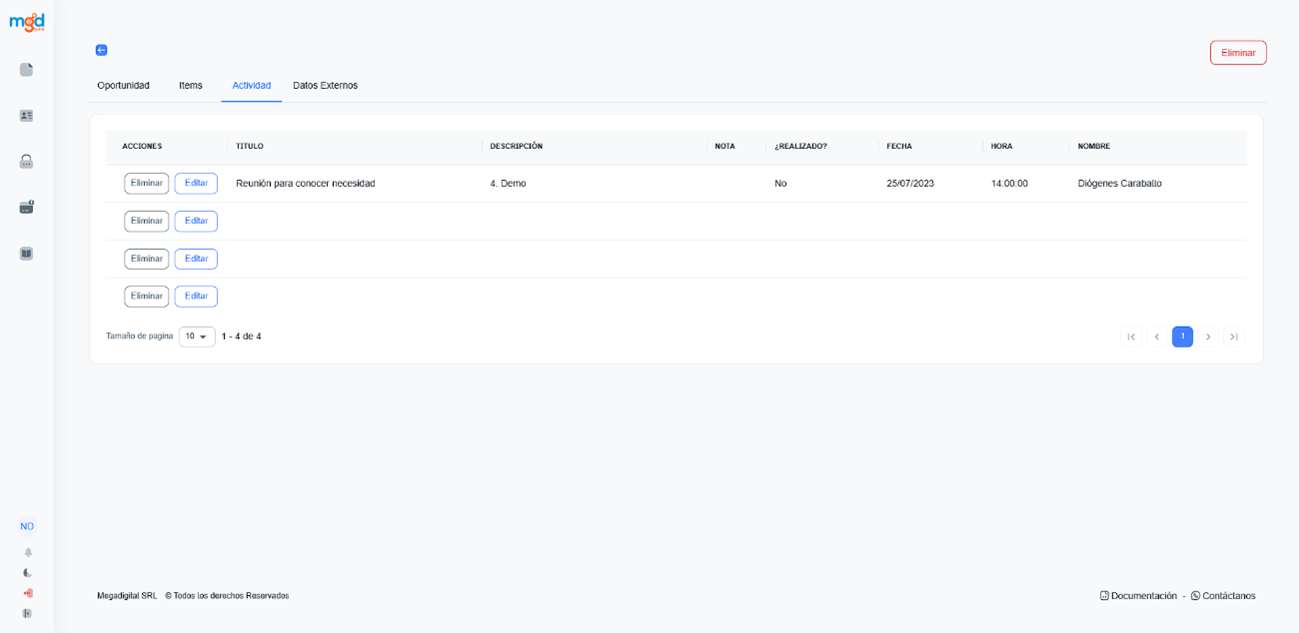
Task: Switch to the Items tab
Action: 191,86
